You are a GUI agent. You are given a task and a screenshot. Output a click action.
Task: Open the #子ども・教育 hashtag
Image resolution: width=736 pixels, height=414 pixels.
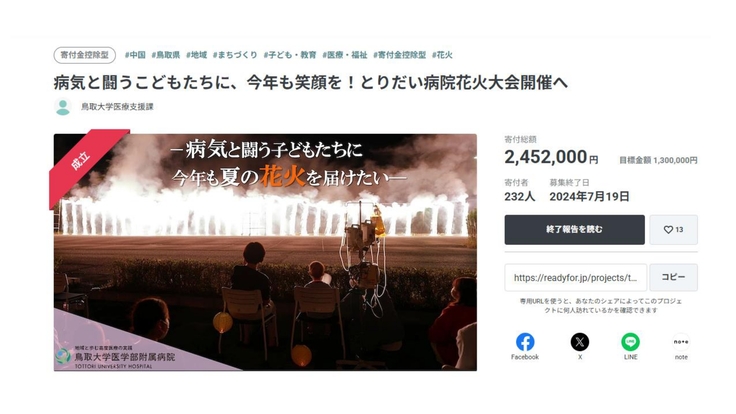click(290, 55)
